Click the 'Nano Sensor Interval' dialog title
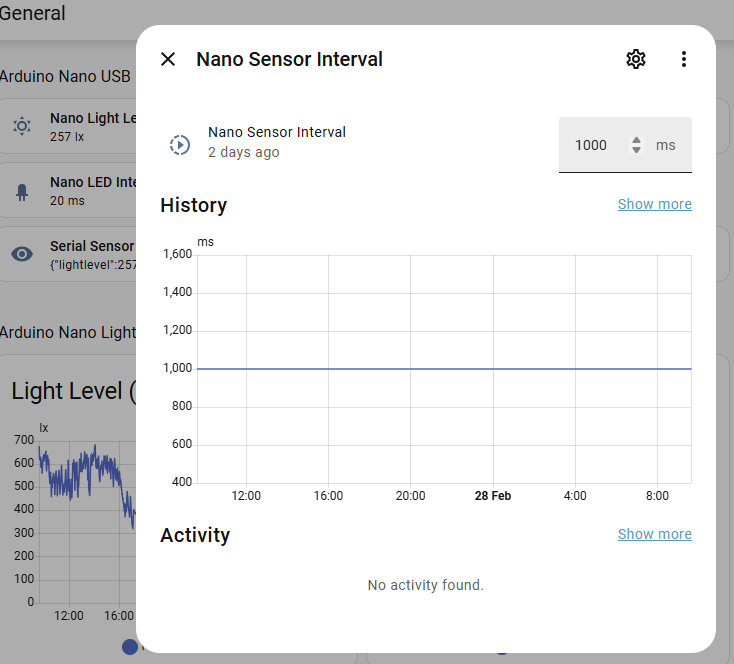The width and height of the screenshot is (734, 664). [x=289, y=59]
